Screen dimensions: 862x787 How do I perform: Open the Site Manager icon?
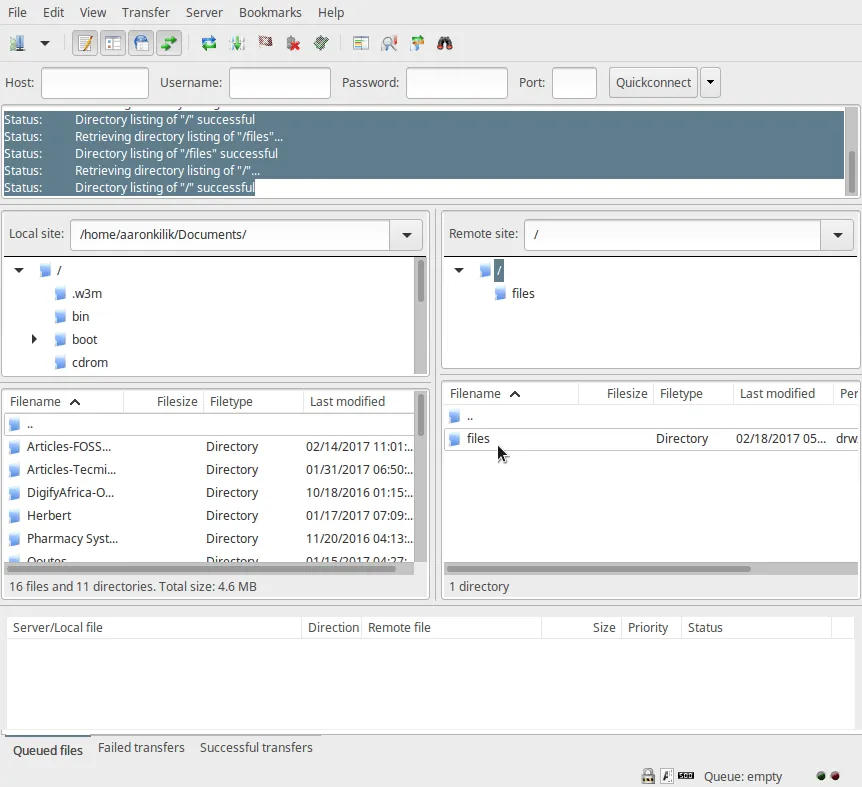click(x=17, y=43)
